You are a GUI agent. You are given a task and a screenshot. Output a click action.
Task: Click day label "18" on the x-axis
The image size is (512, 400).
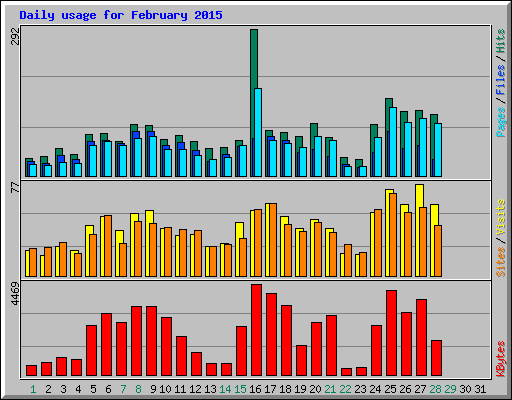point(285,389)
